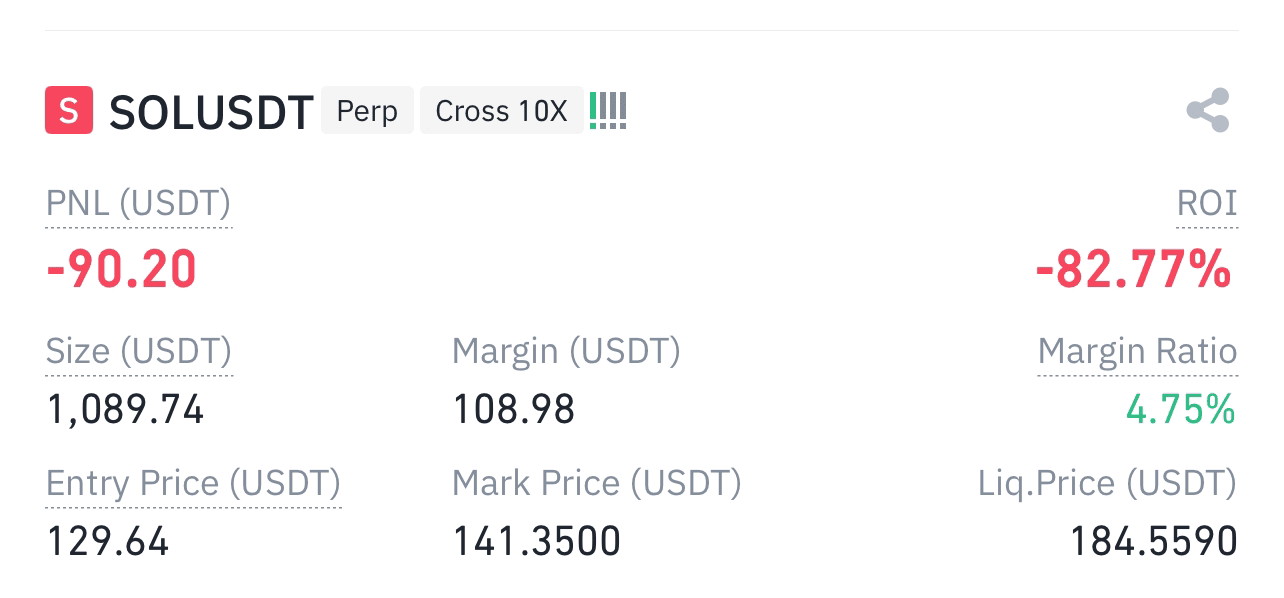This screenshot has height=598, width=1284.
Task: Tap the underlined Entry Price (USDT) label
Action: (x=194, y=484)
